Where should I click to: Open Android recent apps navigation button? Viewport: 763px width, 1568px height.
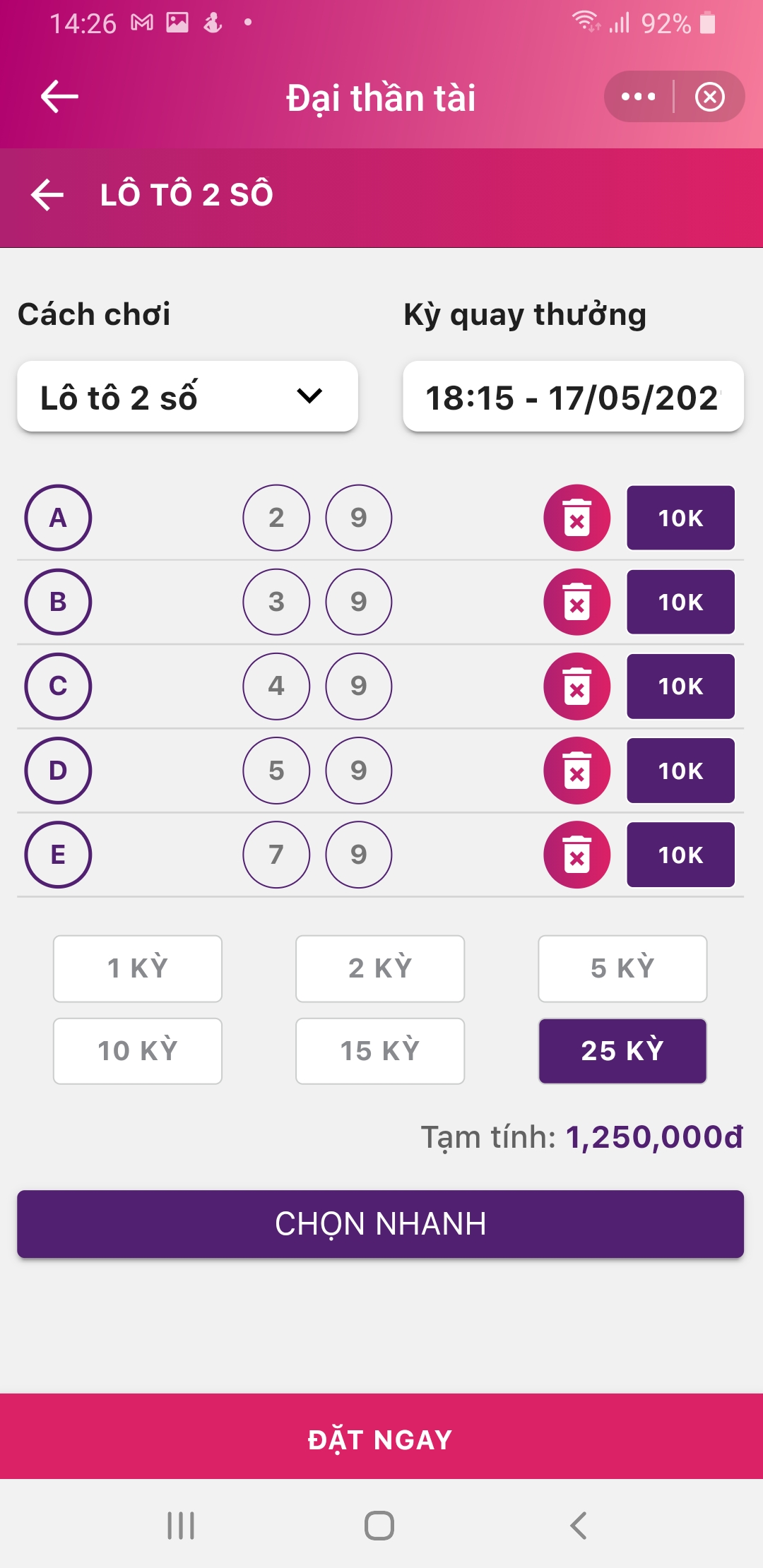click(x=181, y=1526)
